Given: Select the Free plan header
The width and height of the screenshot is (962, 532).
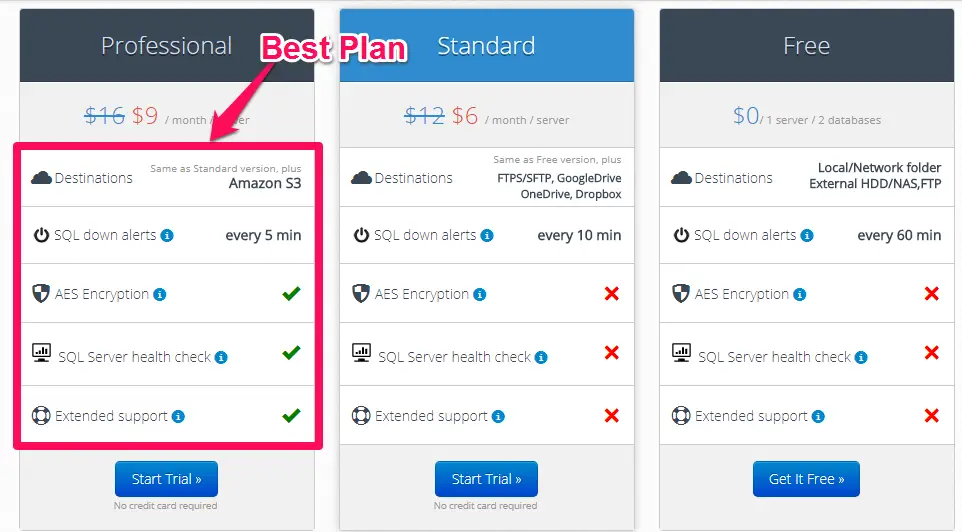Looking at the screenshot, I should (x=807, y=45).
